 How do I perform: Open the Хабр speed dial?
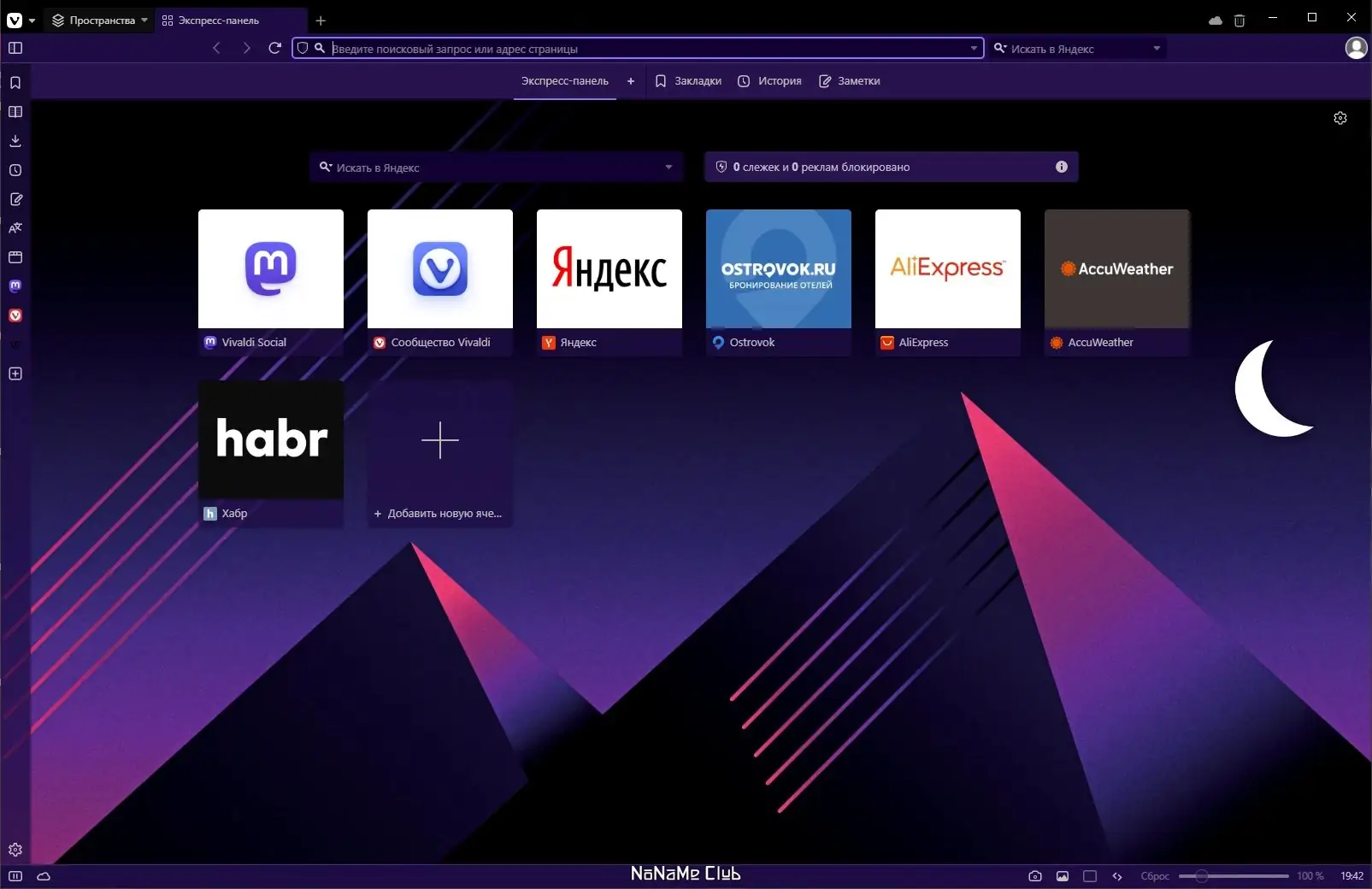(x=271, y=453)
